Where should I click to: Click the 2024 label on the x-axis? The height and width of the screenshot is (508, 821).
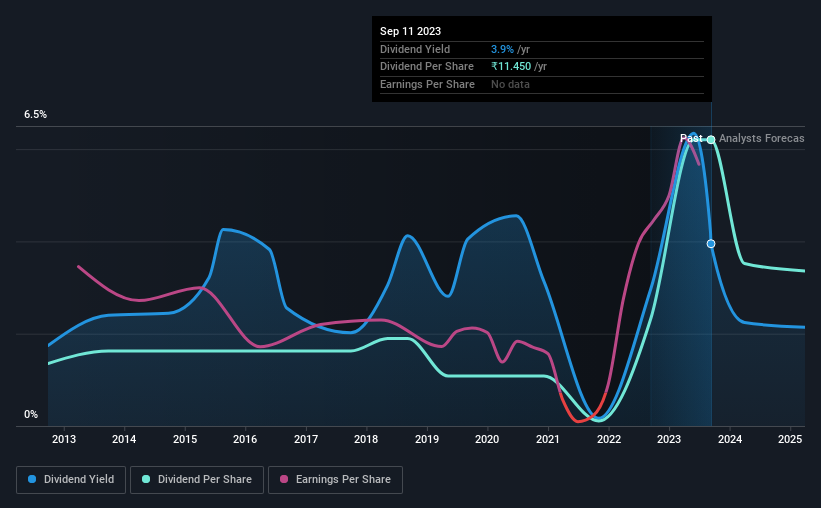pyautogui.click(x=730, y=439)
